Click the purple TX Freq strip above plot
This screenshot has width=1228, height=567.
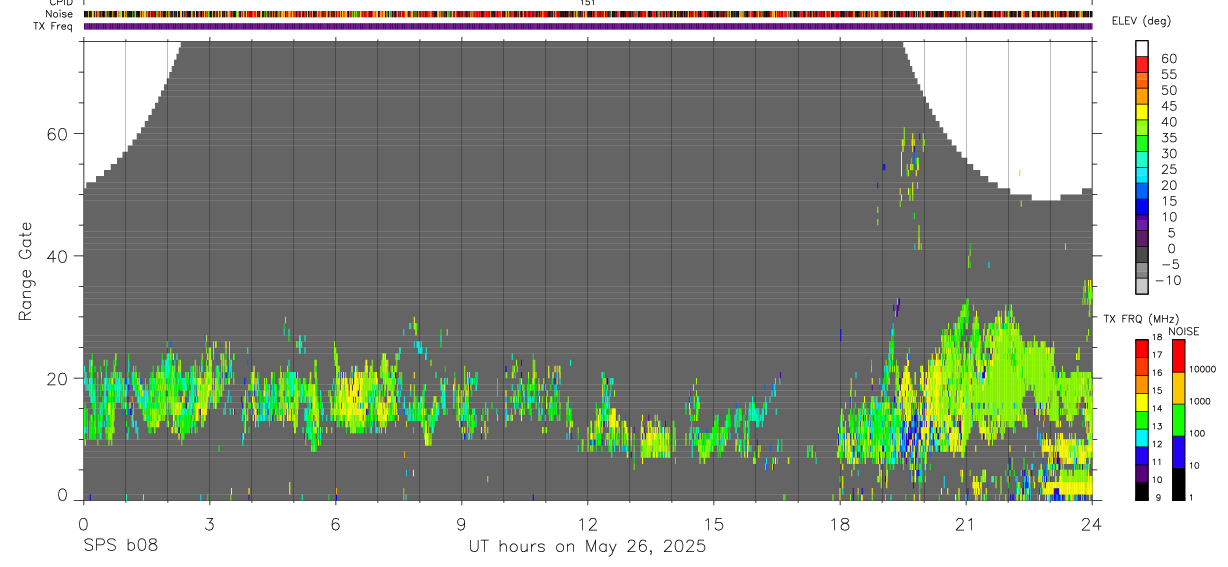[588, 26]
